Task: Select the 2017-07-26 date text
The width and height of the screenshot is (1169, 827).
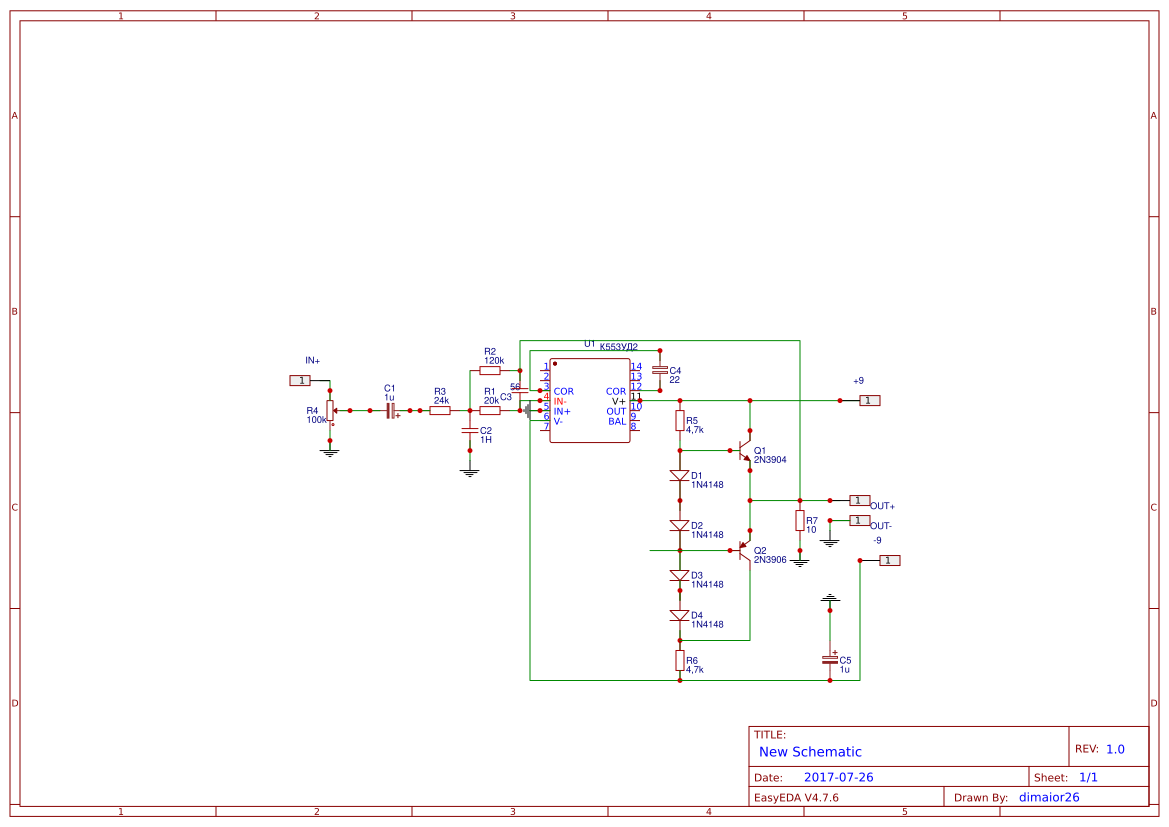Action: pyautogui.click(x=839, y=777)
